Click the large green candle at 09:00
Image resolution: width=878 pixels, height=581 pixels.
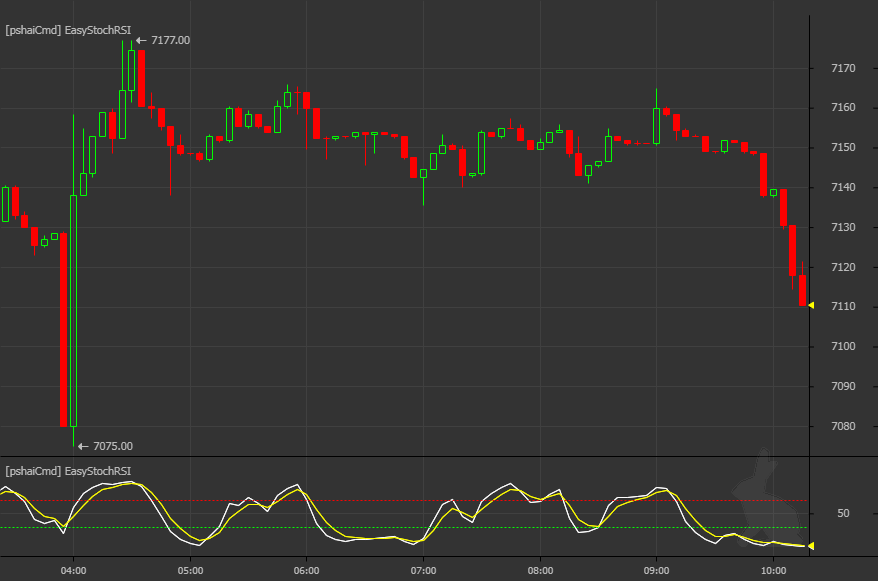point(657,126)
